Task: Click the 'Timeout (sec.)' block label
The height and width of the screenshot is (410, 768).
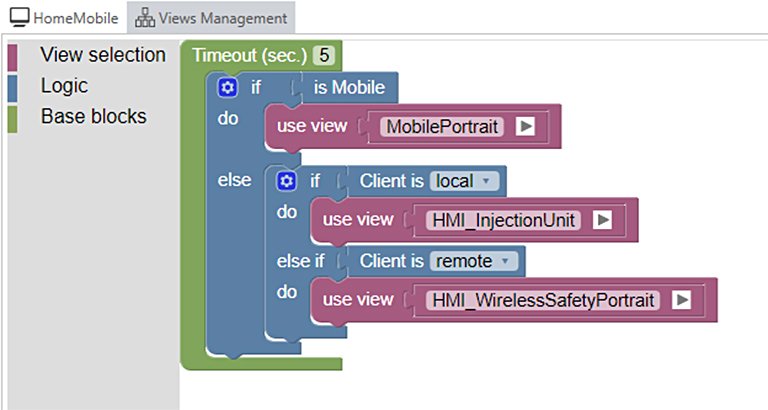Action: [x=249, y=55]
